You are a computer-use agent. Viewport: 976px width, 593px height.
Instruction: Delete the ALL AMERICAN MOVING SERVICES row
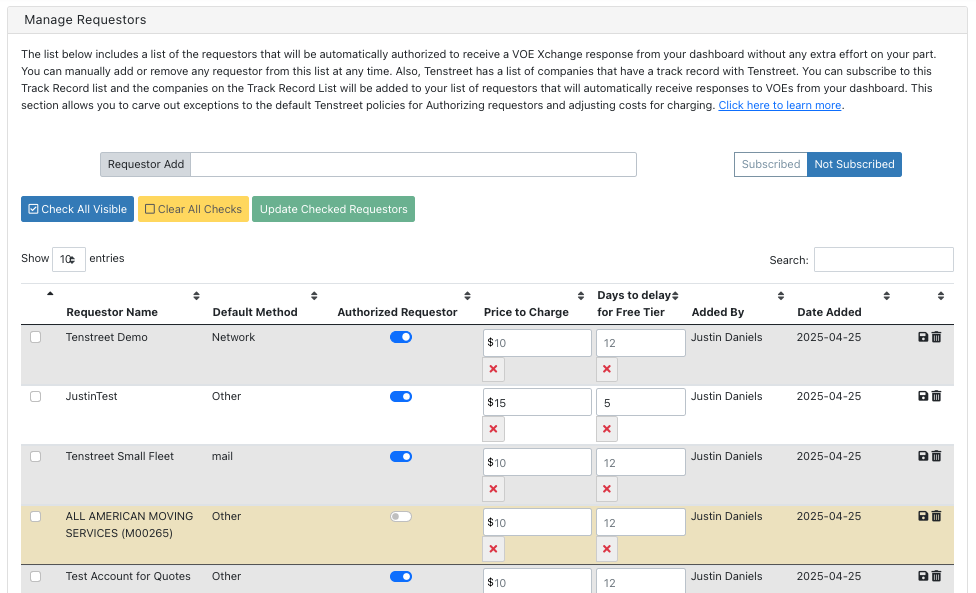(937, 517)
